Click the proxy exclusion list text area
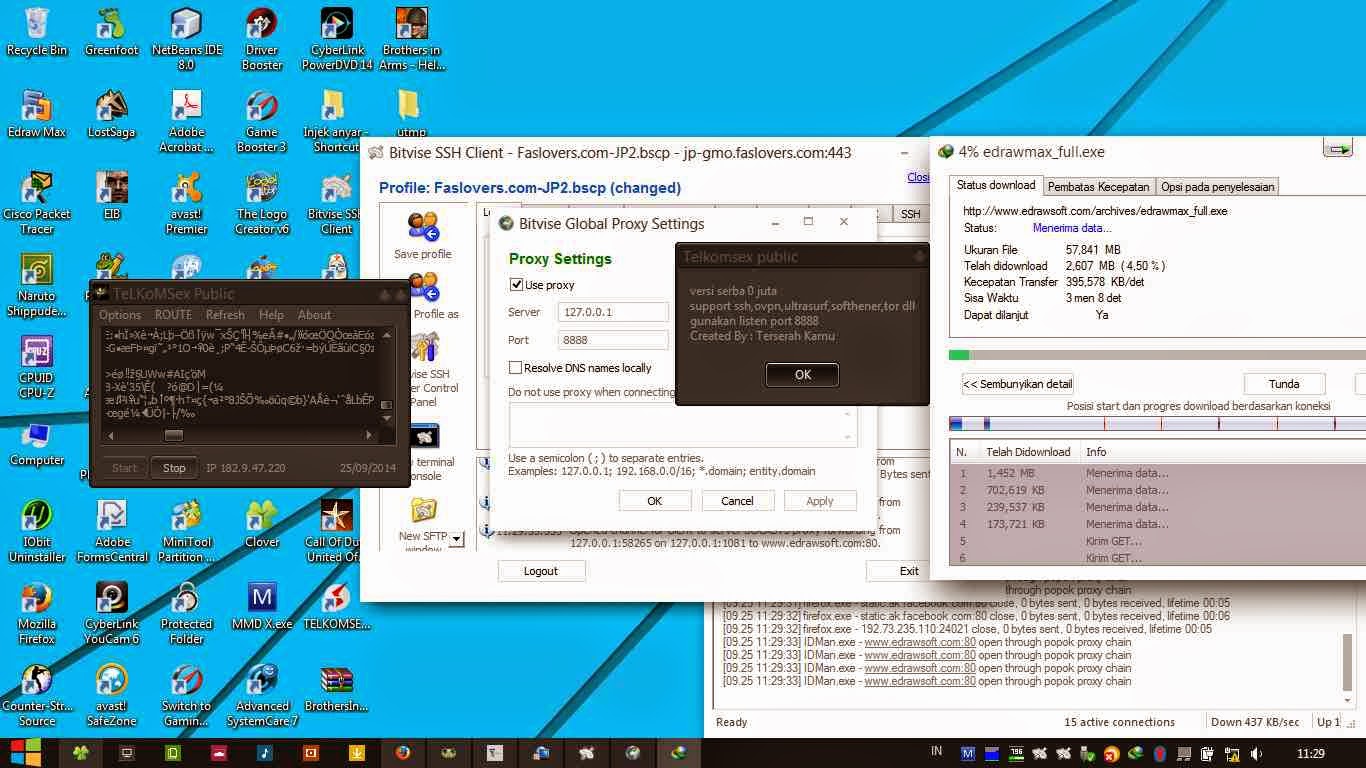 682,424
